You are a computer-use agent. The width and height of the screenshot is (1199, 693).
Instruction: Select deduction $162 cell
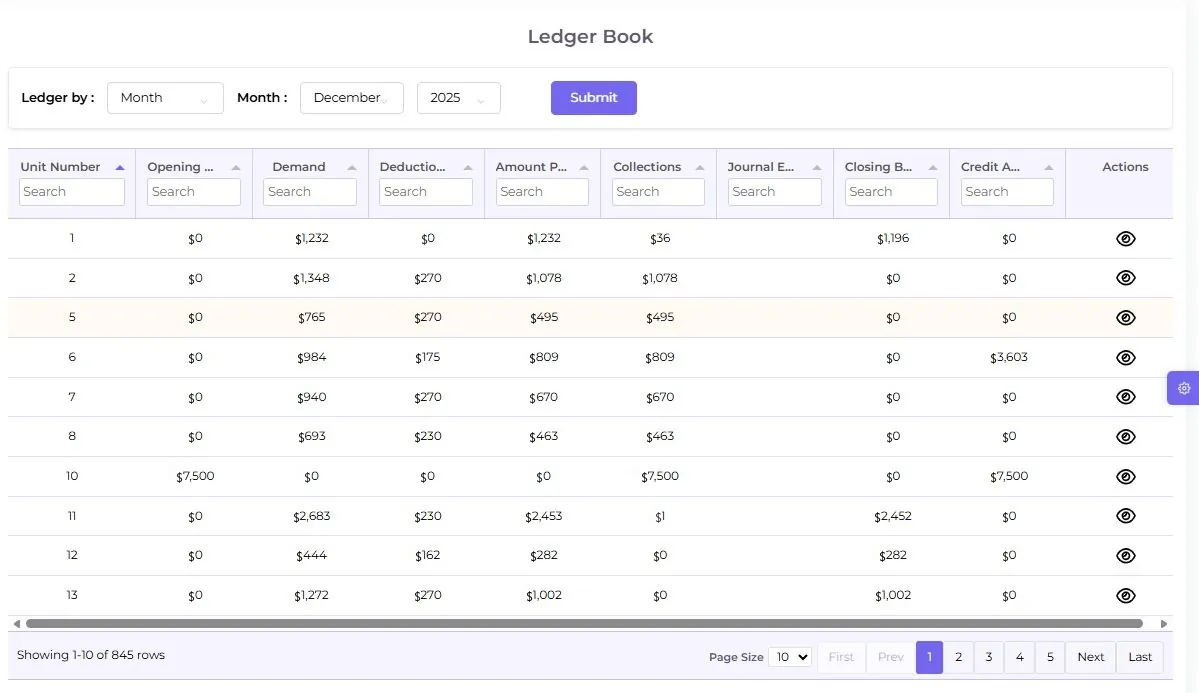[x=427, y=555]
